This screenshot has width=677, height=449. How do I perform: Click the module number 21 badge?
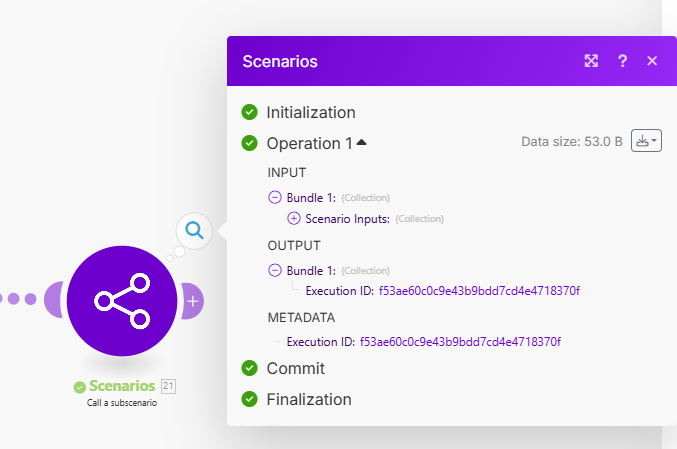(x=168, y=386)
